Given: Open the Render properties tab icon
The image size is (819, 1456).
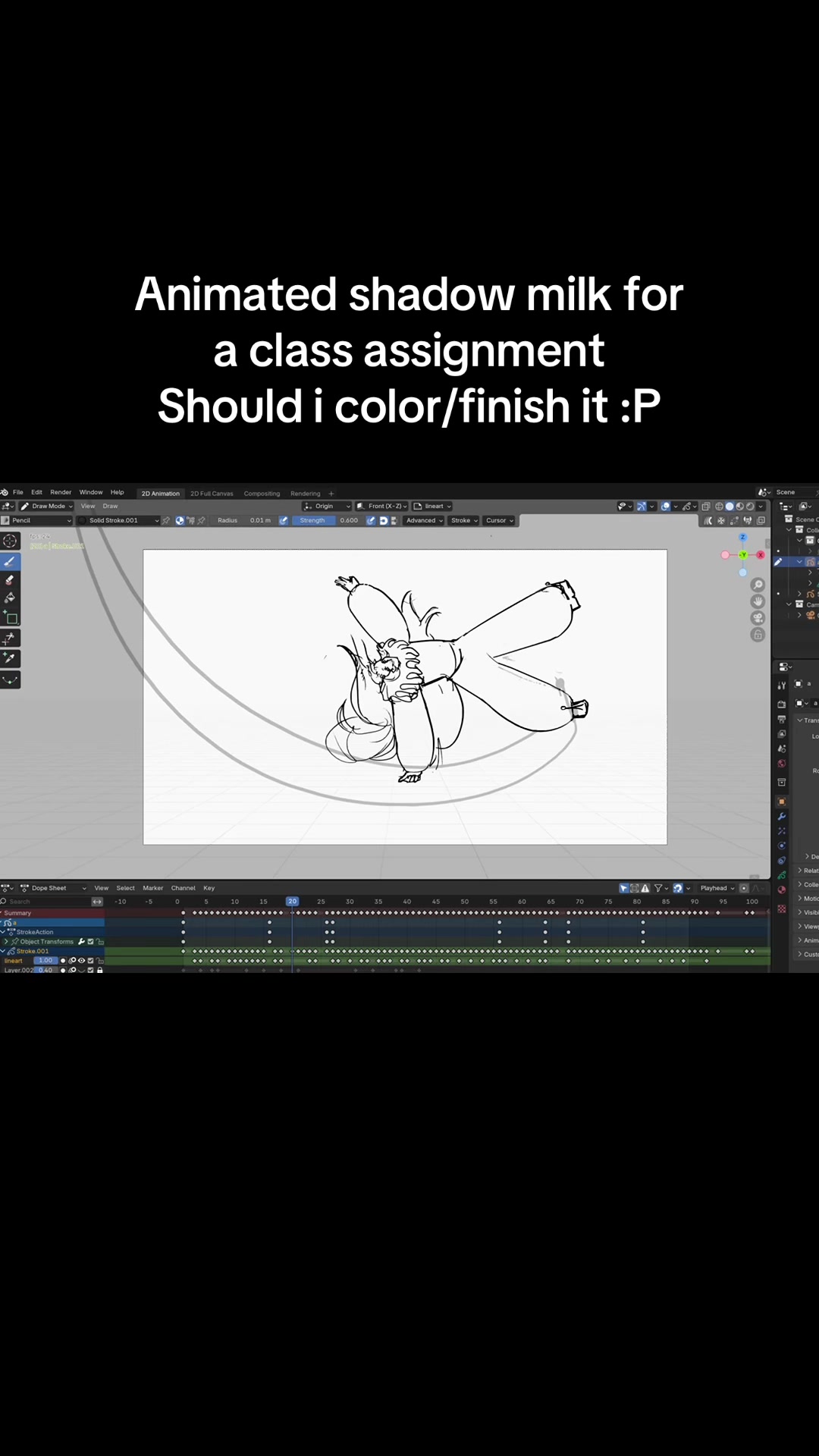Looking at the screenshot, I should click(x=782, y=704).
